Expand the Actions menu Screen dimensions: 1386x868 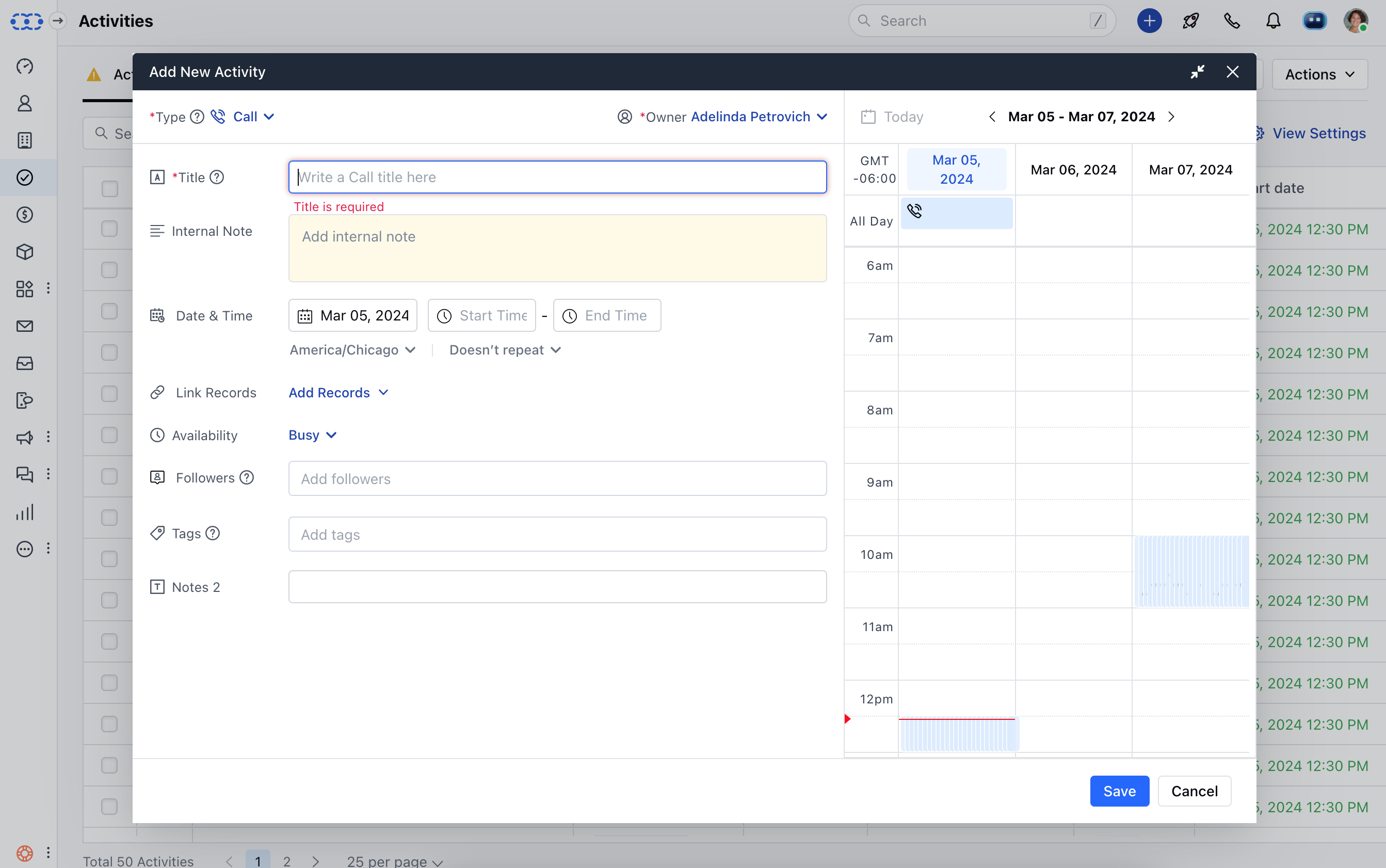point(1318,73)
